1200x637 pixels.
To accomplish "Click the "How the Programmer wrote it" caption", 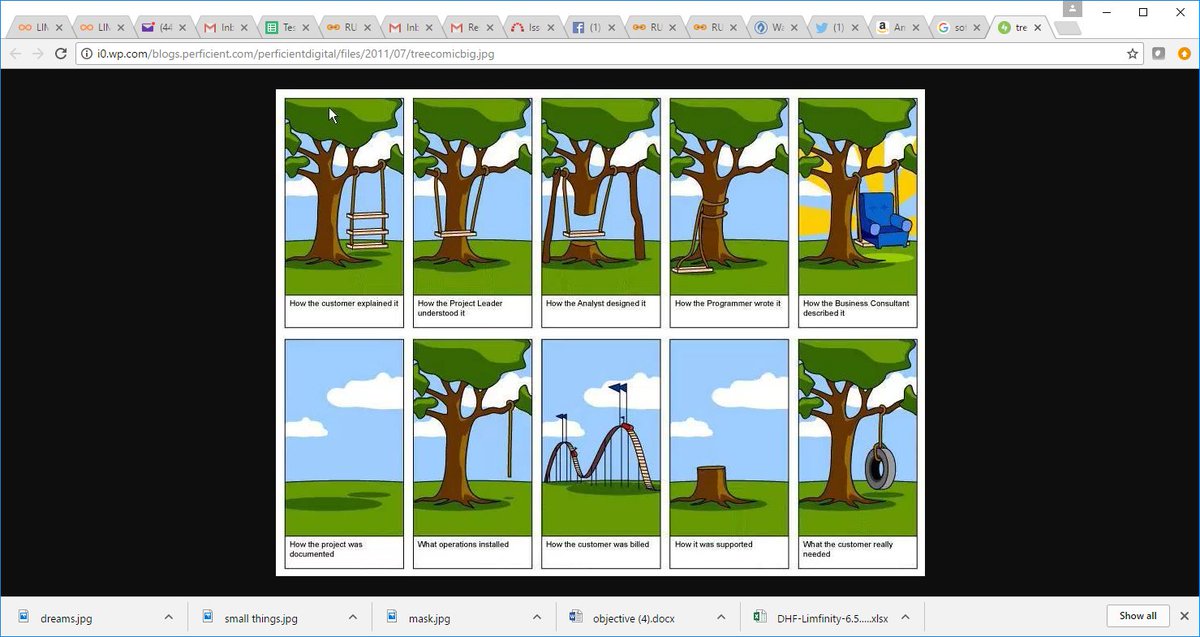I will 728,303.
